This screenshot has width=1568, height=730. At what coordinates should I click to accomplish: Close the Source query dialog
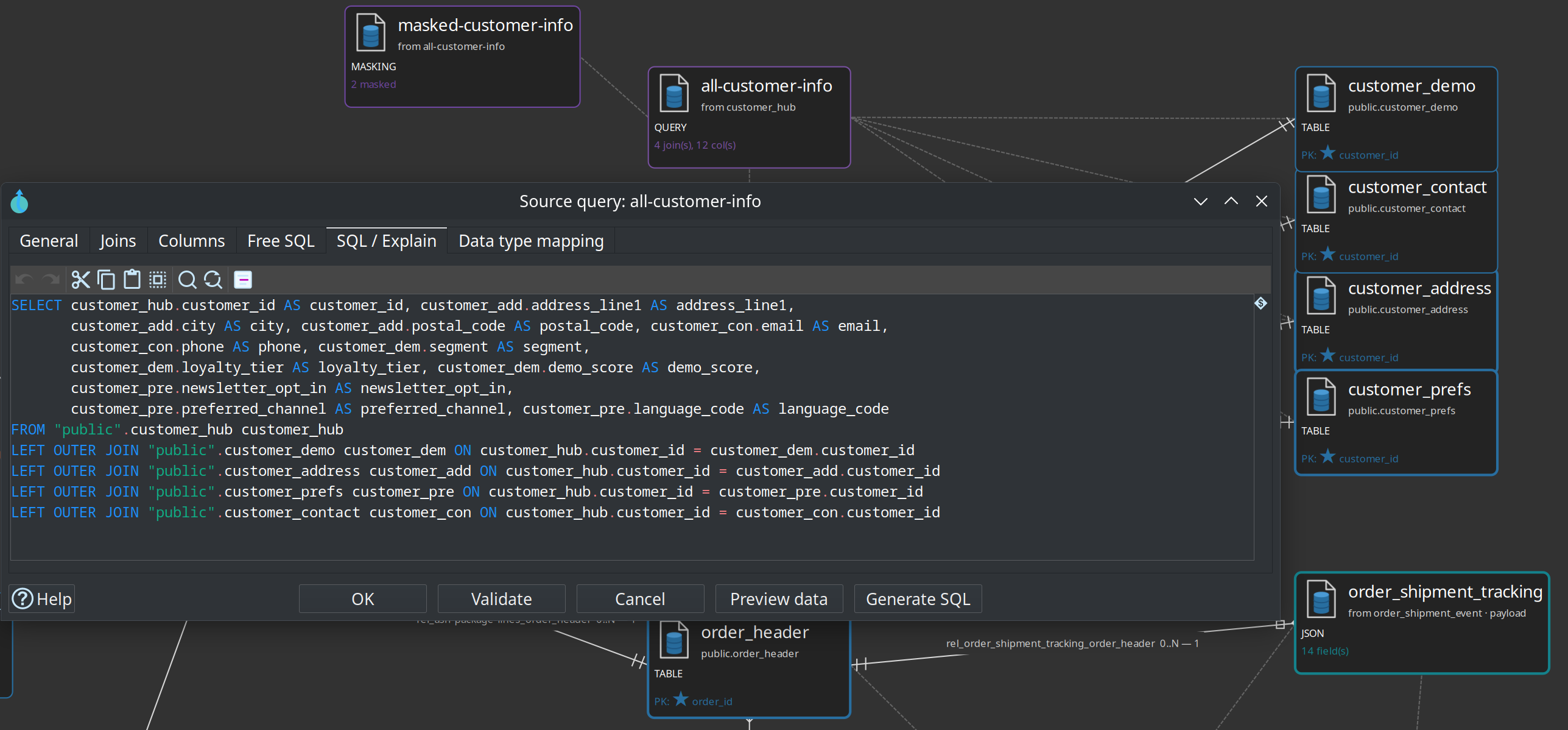click(1261, 201)
